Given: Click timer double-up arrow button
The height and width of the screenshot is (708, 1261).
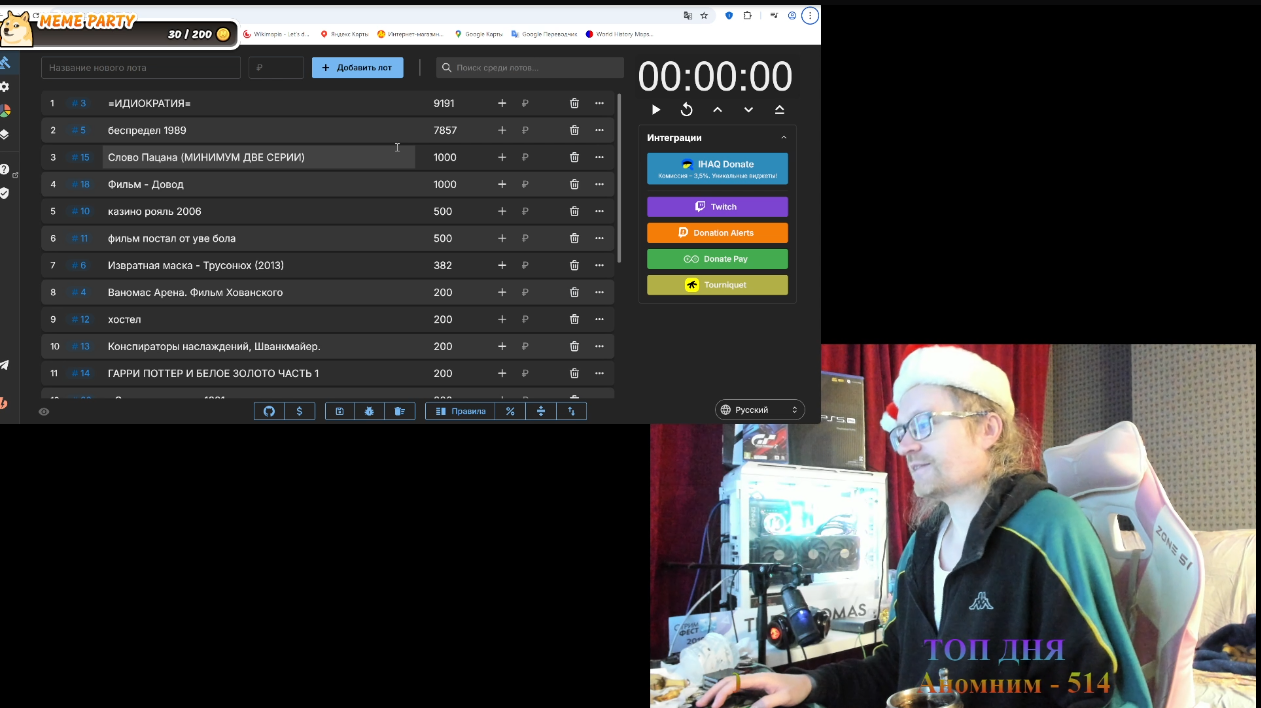Looking at the screenshot, I should click(x=780, y=110).
